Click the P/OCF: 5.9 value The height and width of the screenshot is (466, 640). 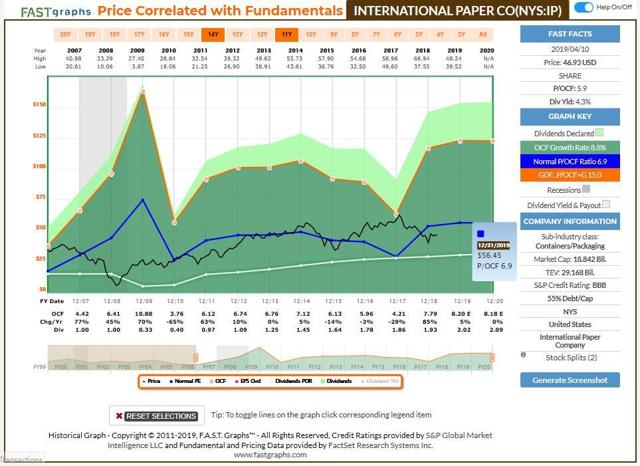click(x=570, y=88)
